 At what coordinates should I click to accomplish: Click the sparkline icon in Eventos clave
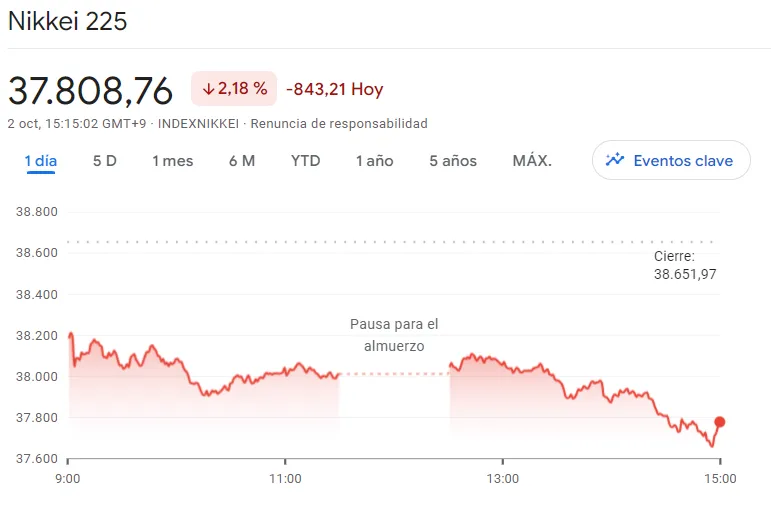tap(615, 160)
